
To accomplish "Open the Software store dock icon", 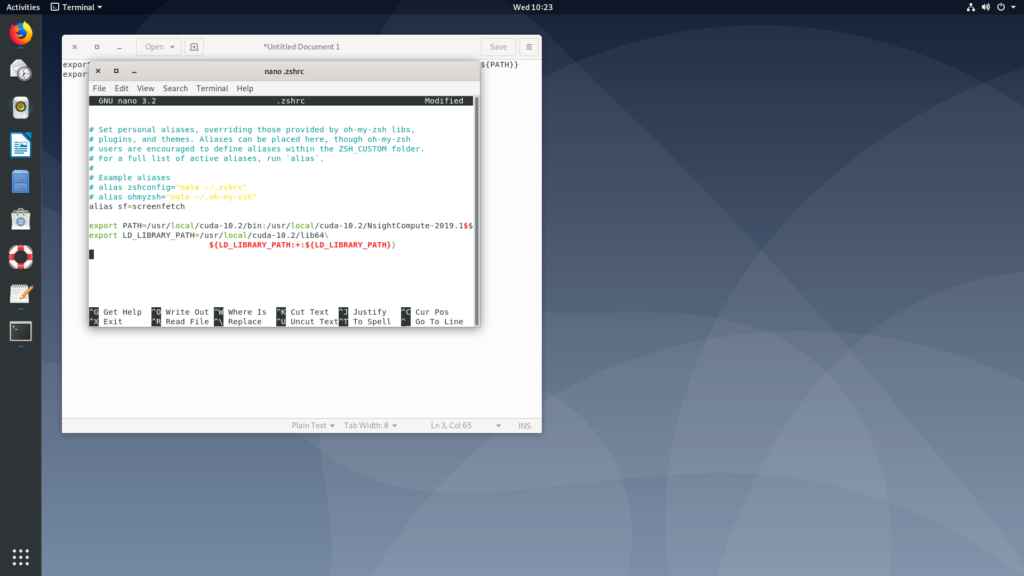I will point(21,219).
